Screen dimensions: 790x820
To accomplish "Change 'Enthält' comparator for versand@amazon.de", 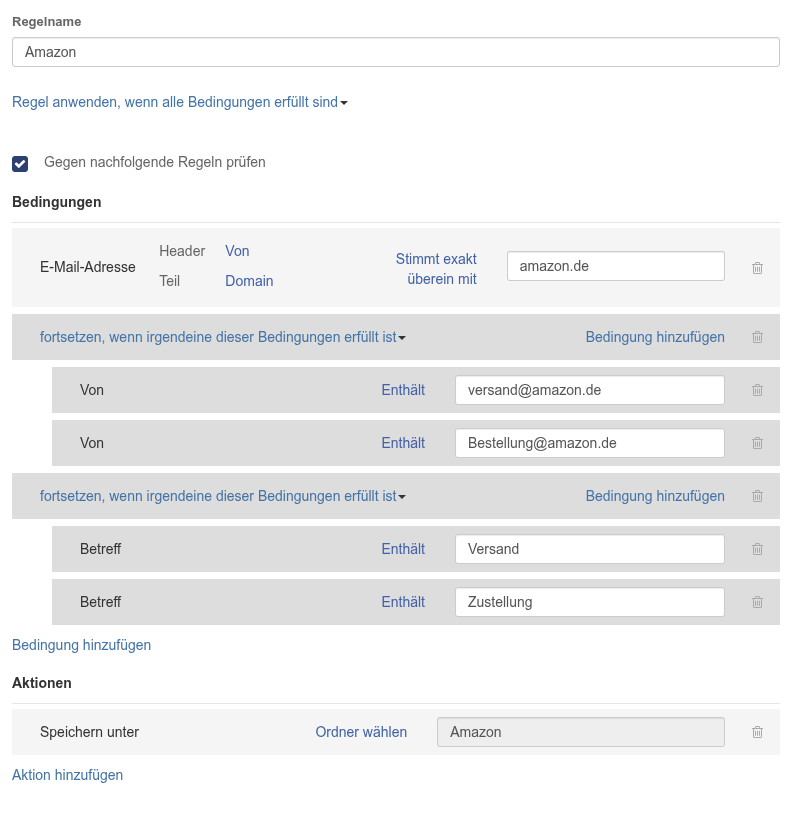I will pyautogui.click(x=403, y=390).
